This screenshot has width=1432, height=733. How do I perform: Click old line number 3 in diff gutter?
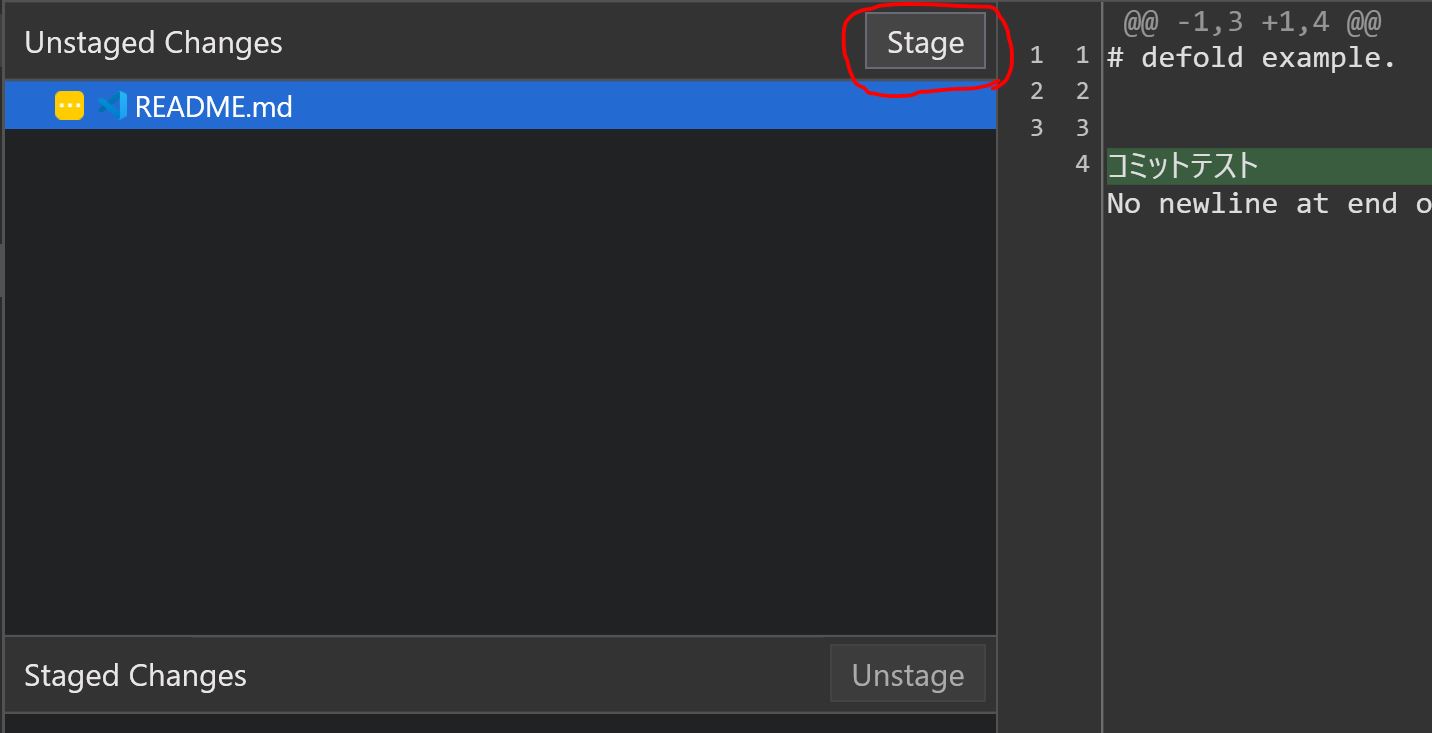(x=1036, y=128)
